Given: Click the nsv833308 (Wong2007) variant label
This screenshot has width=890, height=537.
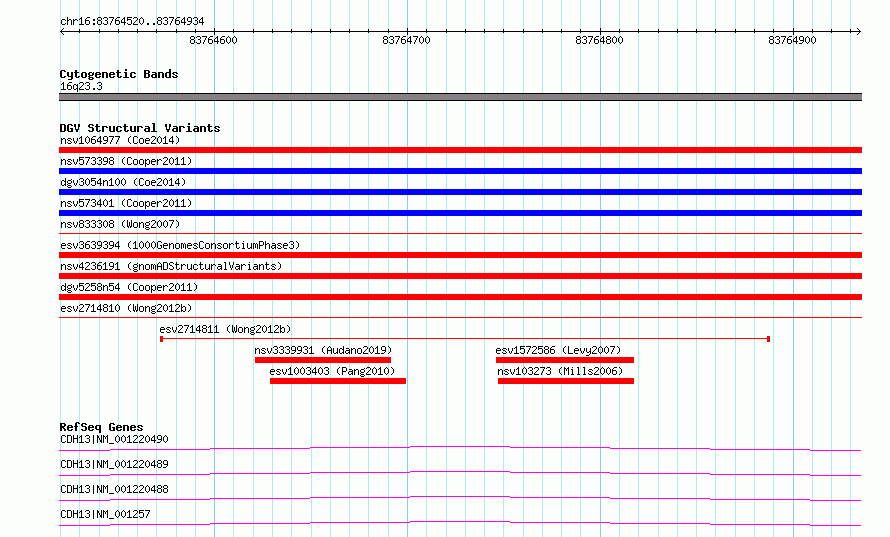Looking at the screenshot, I should click(x=120, y=224).
